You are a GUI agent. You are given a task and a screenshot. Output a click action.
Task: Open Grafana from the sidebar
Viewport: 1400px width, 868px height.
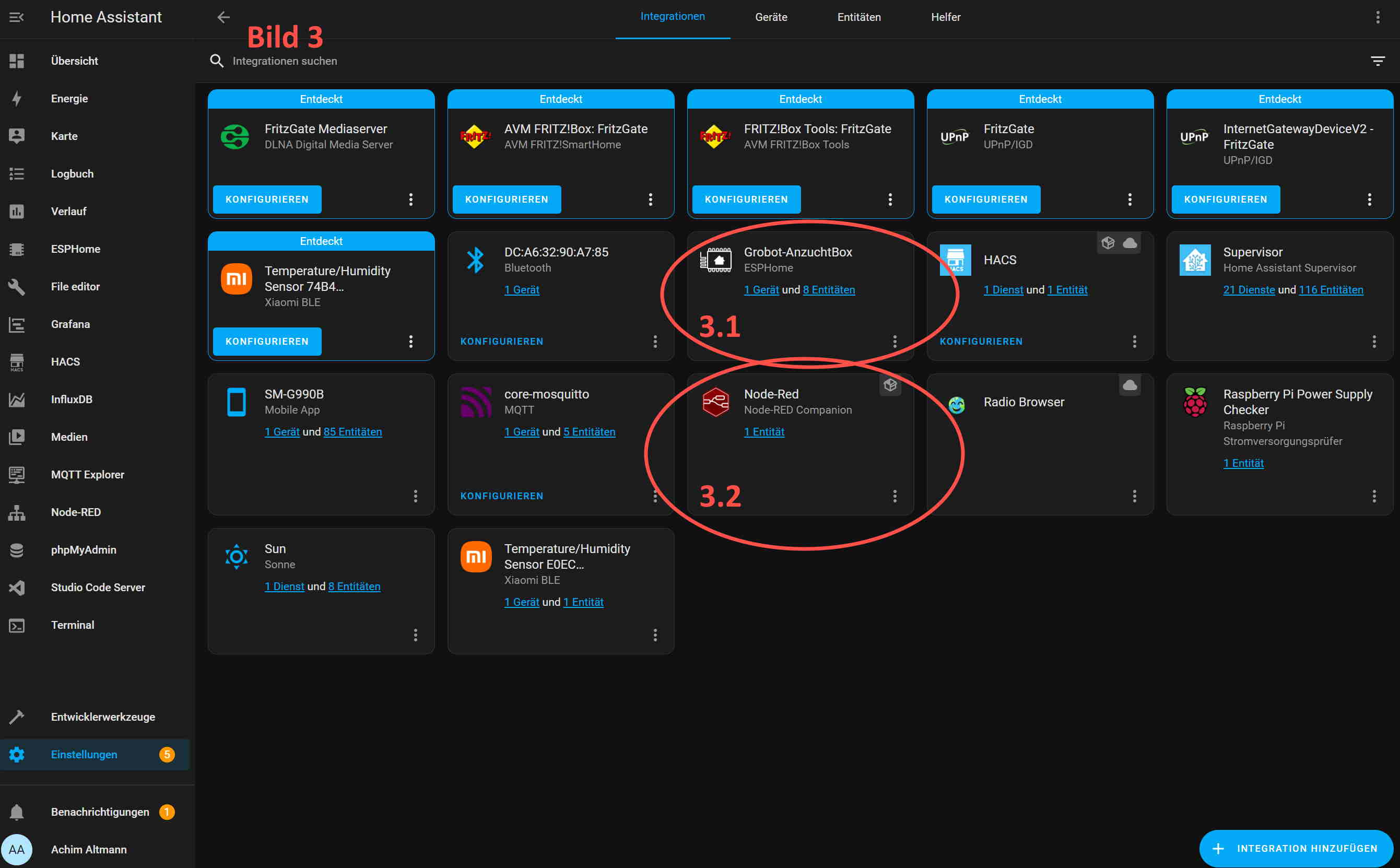pos(70,324)
